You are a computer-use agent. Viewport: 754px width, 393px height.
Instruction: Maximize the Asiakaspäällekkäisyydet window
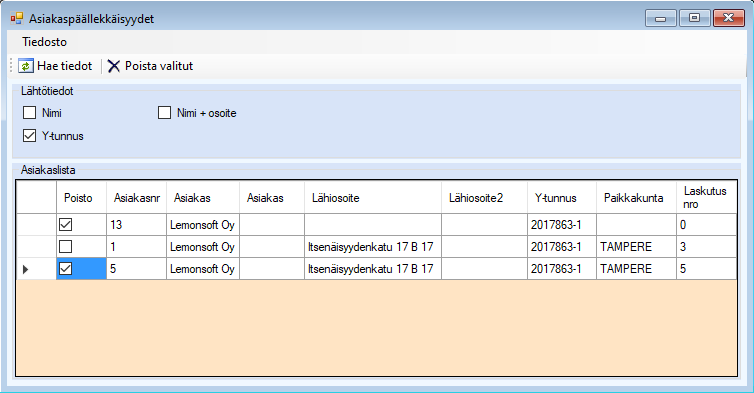tap(694, 18)
